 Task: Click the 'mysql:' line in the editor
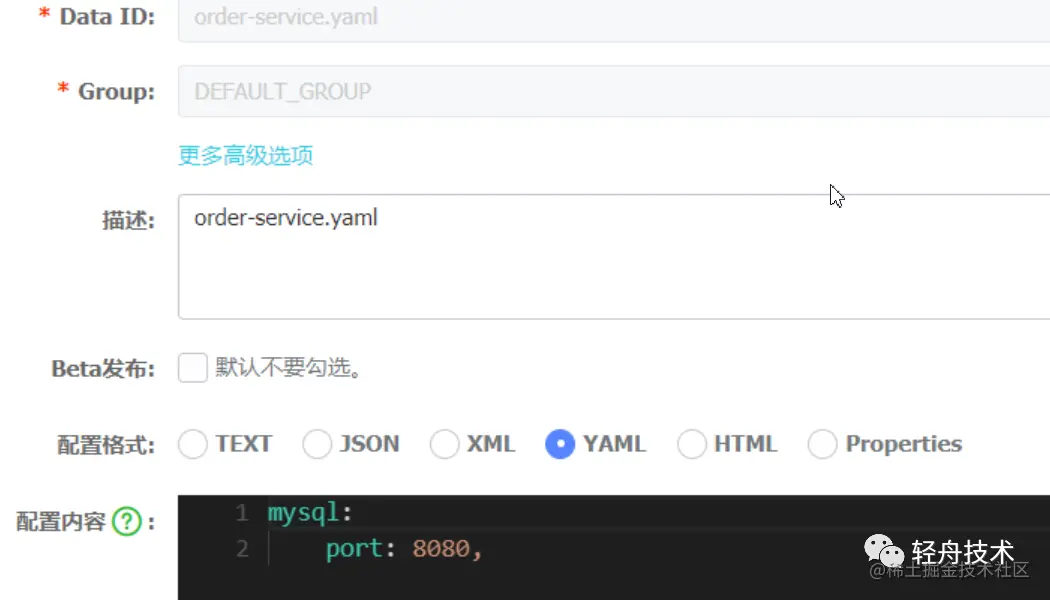[310, 513]
